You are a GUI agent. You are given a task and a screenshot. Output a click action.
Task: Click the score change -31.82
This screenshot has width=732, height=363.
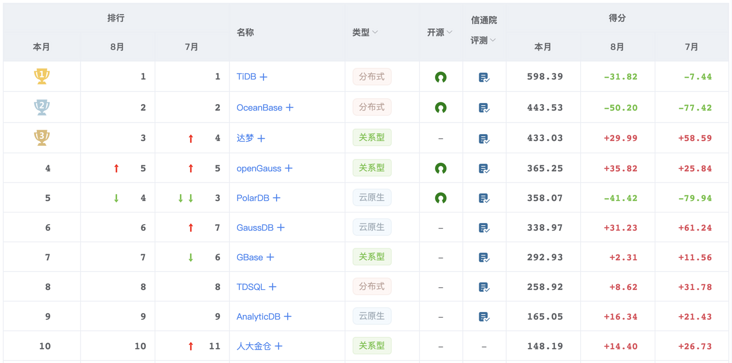620,77
